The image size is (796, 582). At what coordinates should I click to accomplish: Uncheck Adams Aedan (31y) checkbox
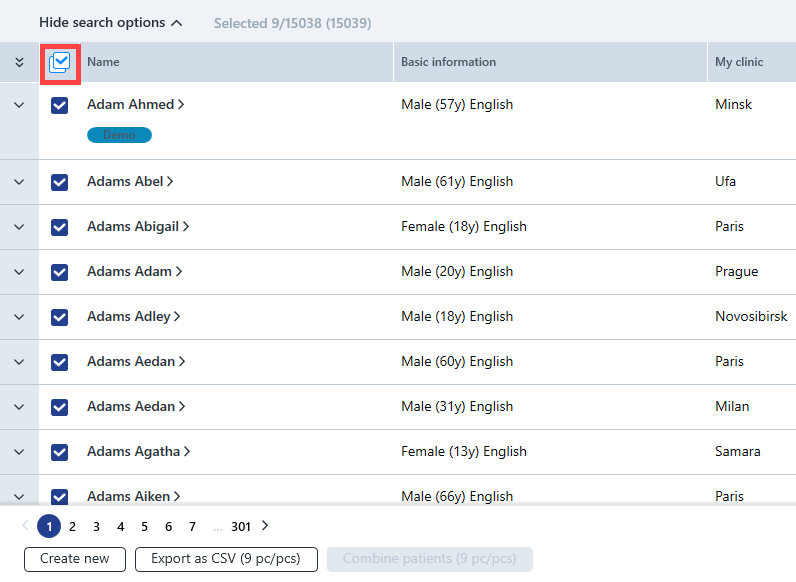point(59,407)
